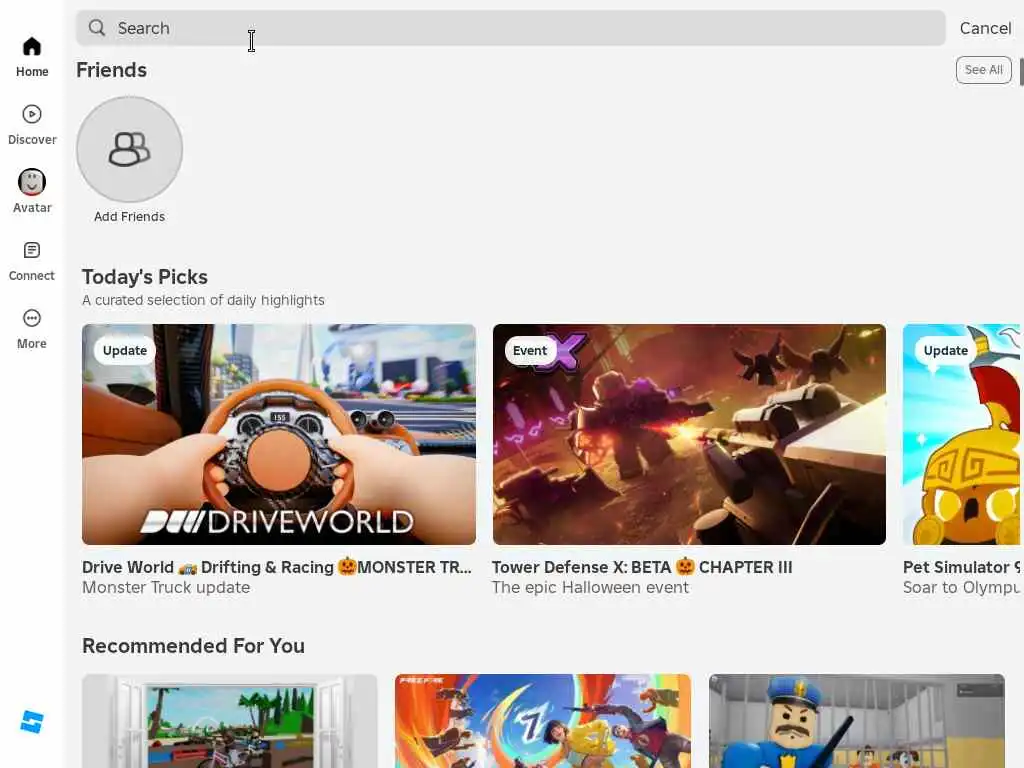Click Drive World Drifting & Racing title

[x=276, y=567]
